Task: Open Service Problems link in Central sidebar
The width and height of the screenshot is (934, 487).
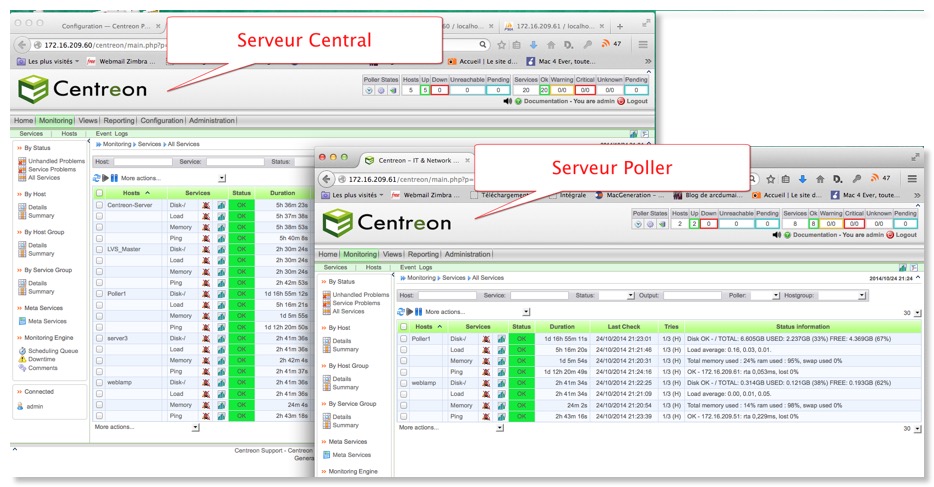Action: coord(52,169)
